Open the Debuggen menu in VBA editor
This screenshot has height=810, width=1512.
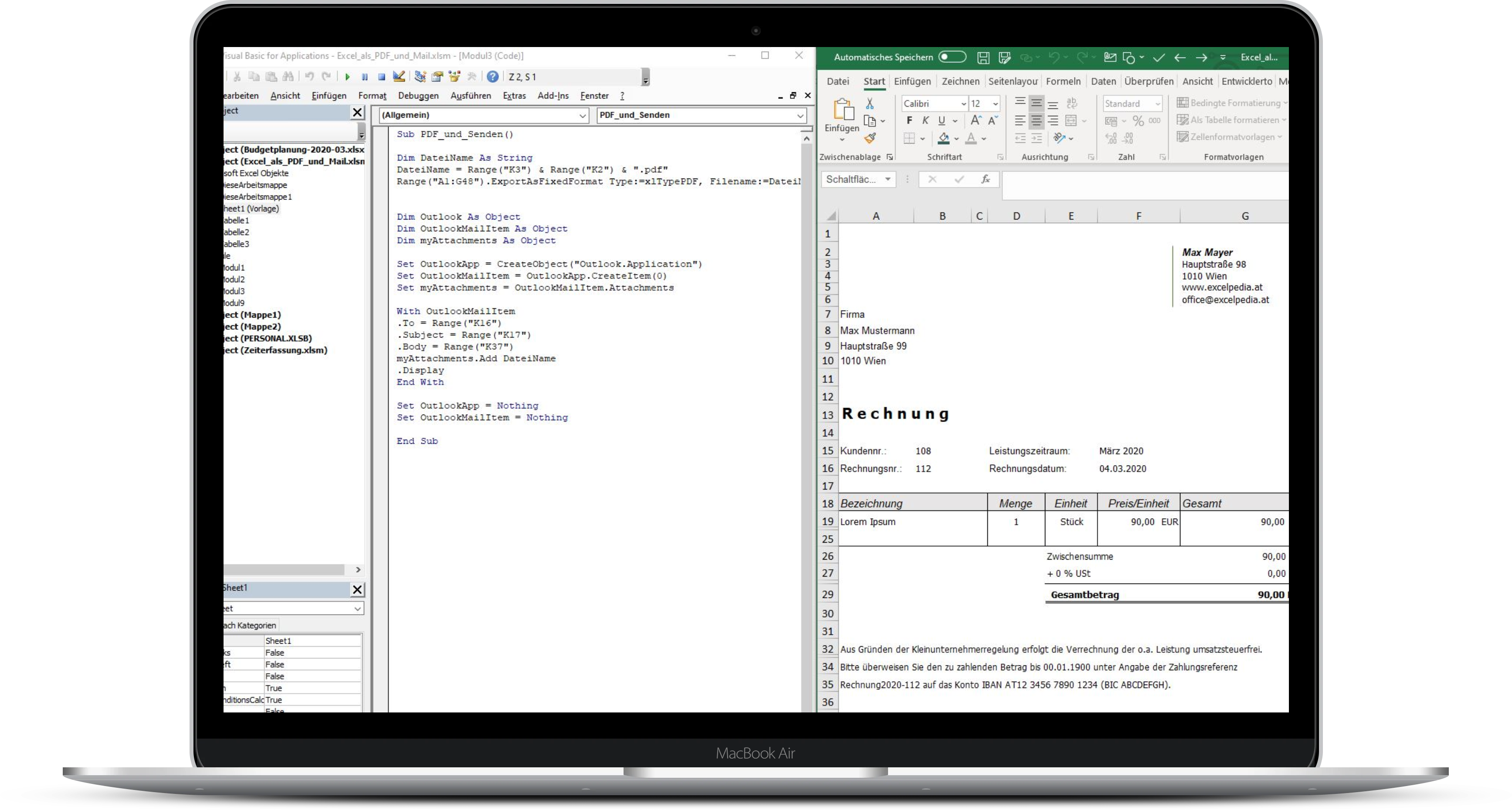point(418,96)
